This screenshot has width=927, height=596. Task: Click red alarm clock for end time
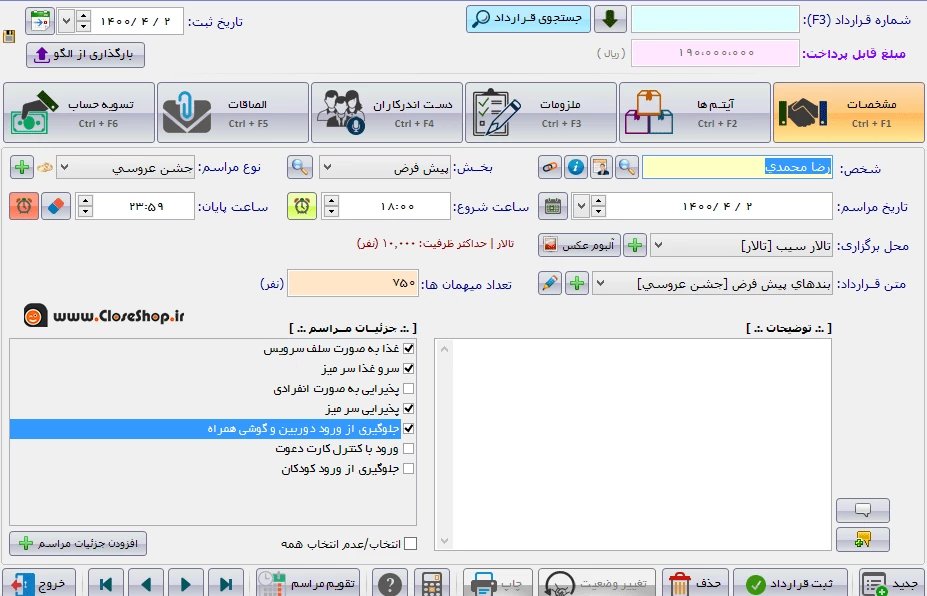click(x=24, y=206)
